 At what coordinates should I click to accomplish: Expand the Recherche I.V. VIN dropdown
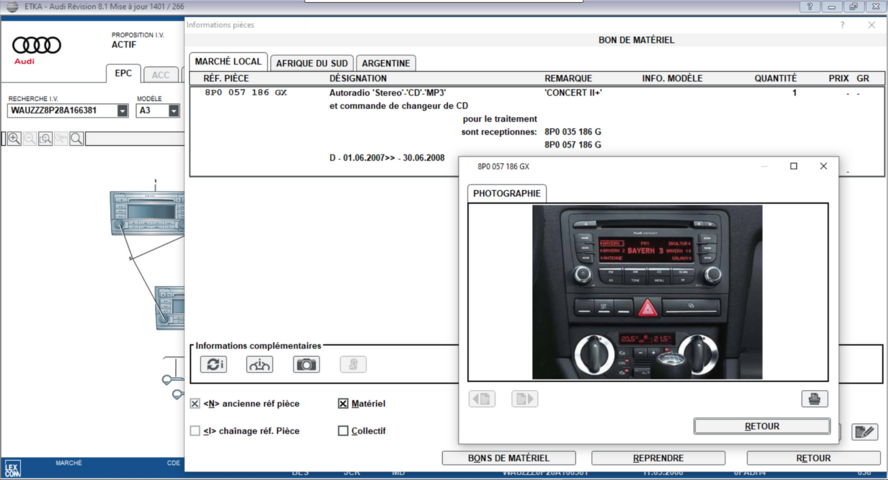[122, 110]
